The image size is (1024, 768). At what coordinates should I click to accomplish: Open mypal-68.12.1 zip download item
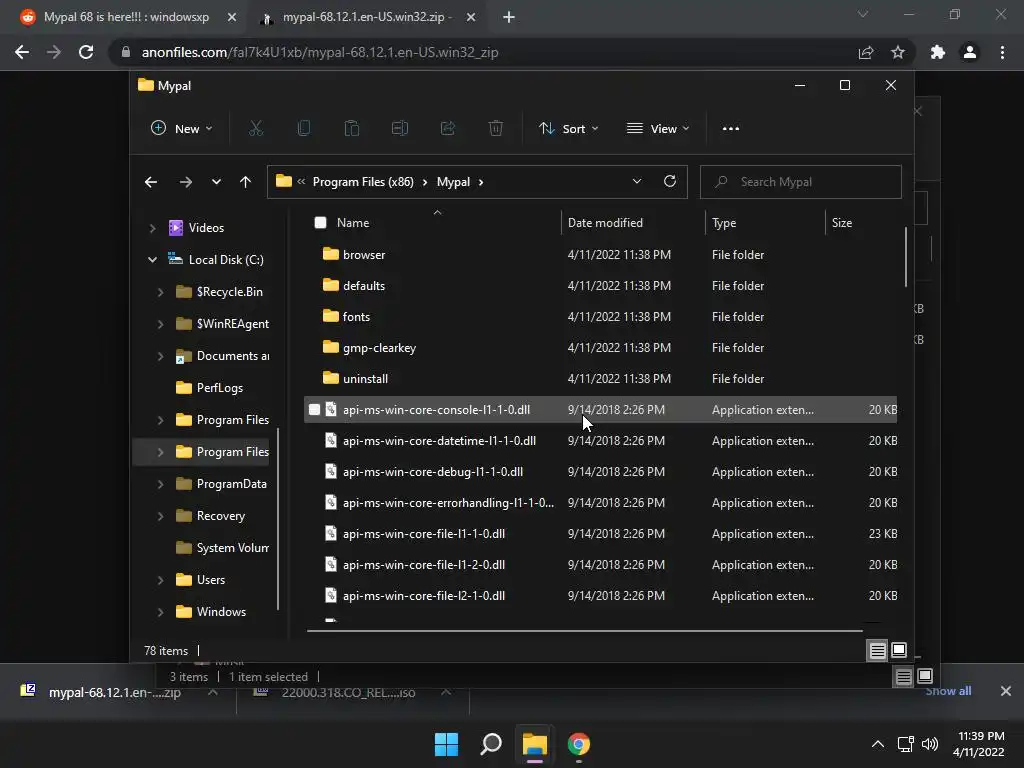click(115, 692)
